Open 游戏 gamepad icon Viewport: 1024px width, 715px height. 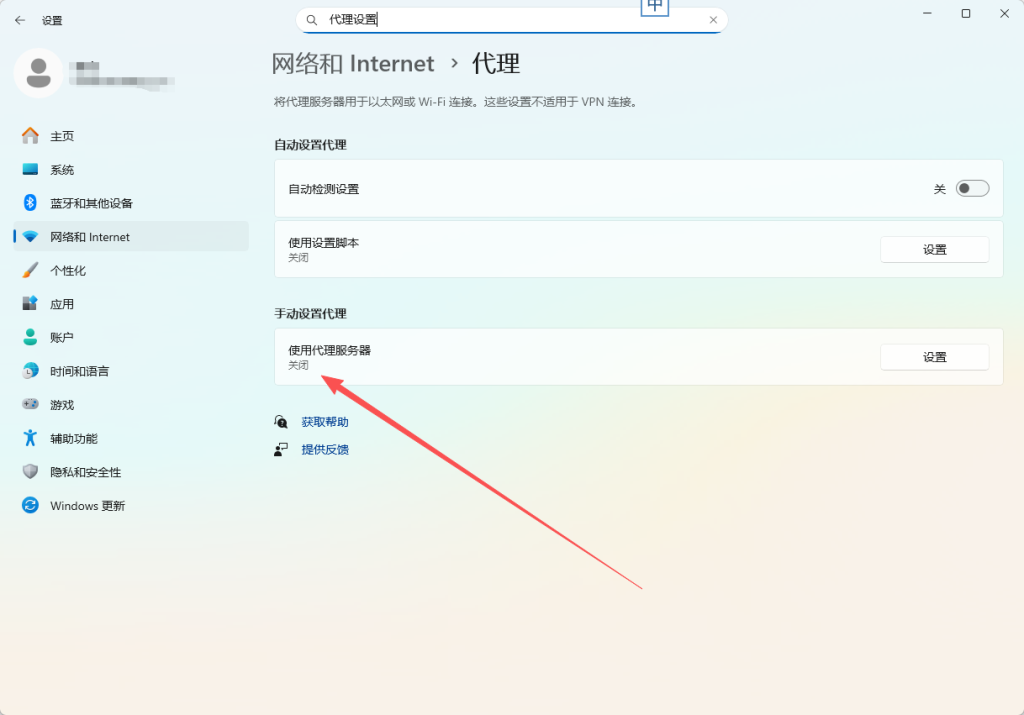pos(30,404)
